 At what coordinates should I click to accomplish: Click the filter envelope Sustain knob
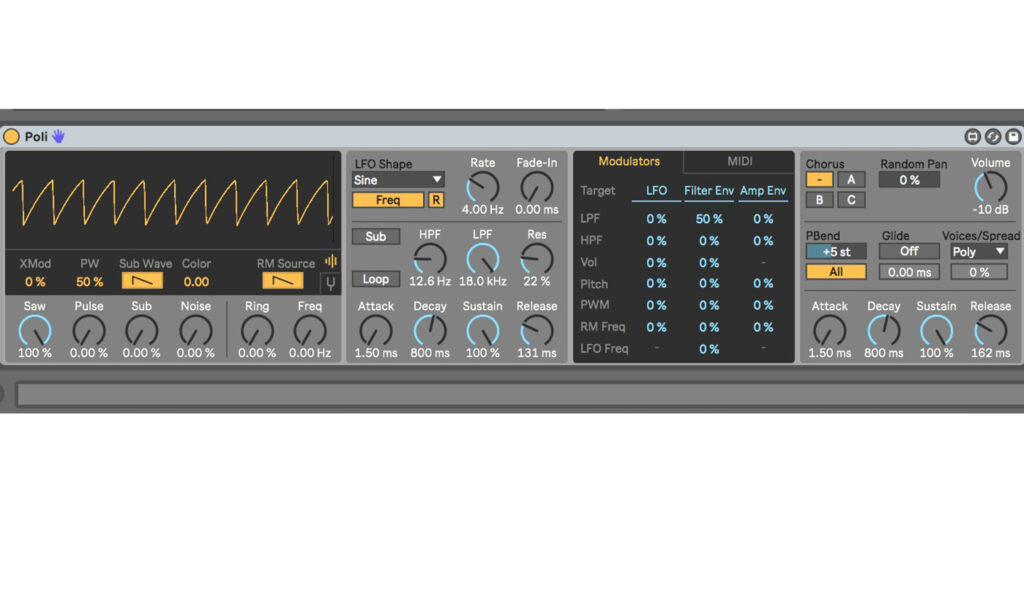[483, 331]
